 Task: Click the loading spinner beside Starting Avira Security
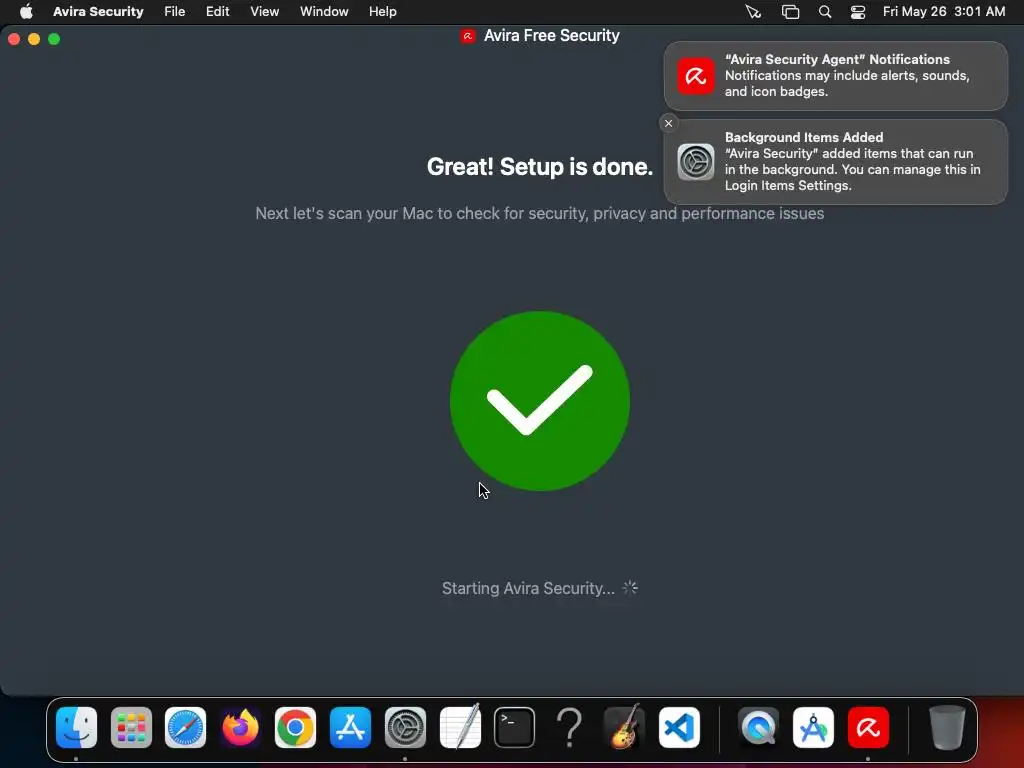630,588
